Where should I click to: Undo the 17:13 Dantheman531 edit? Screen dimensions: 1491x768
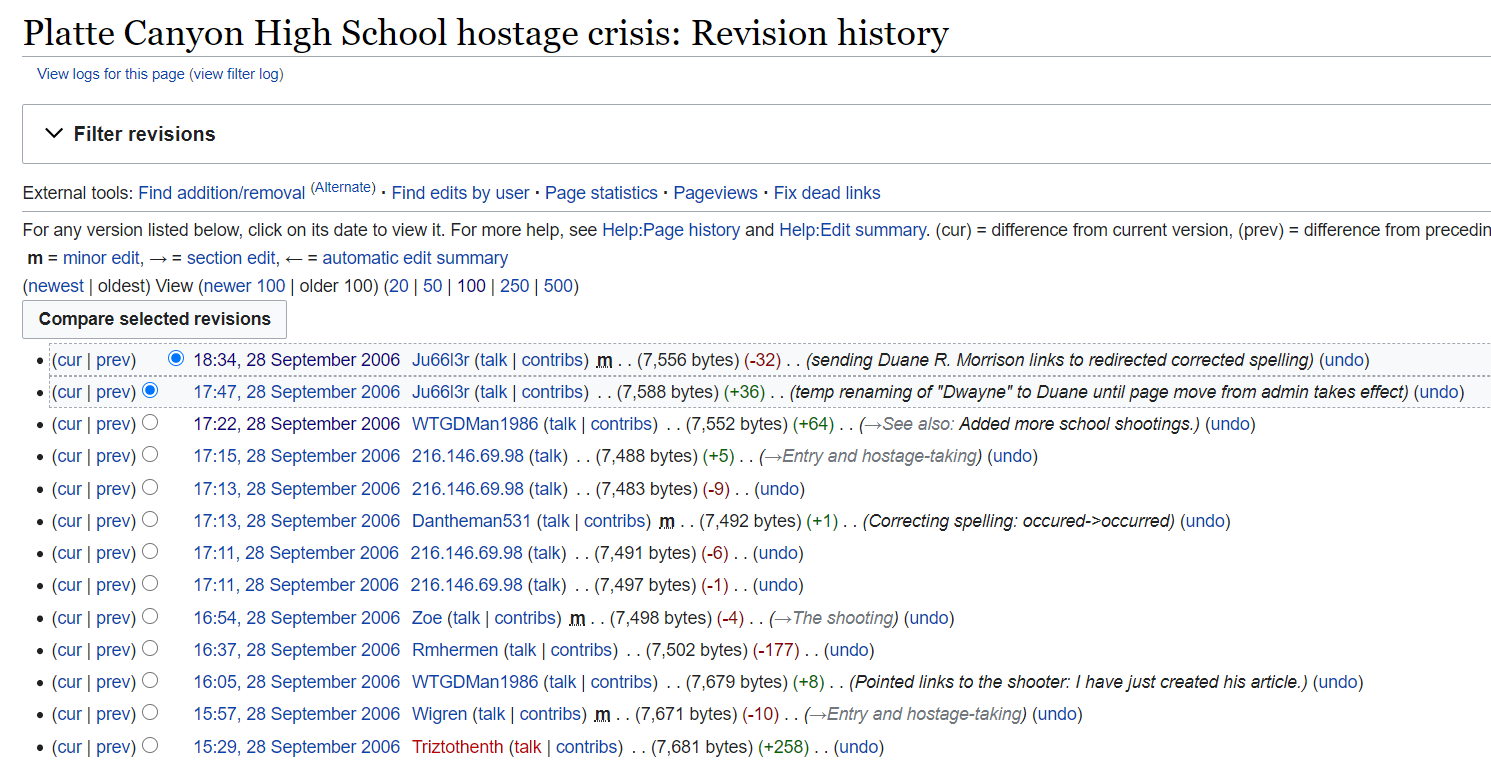point(1205,521)
